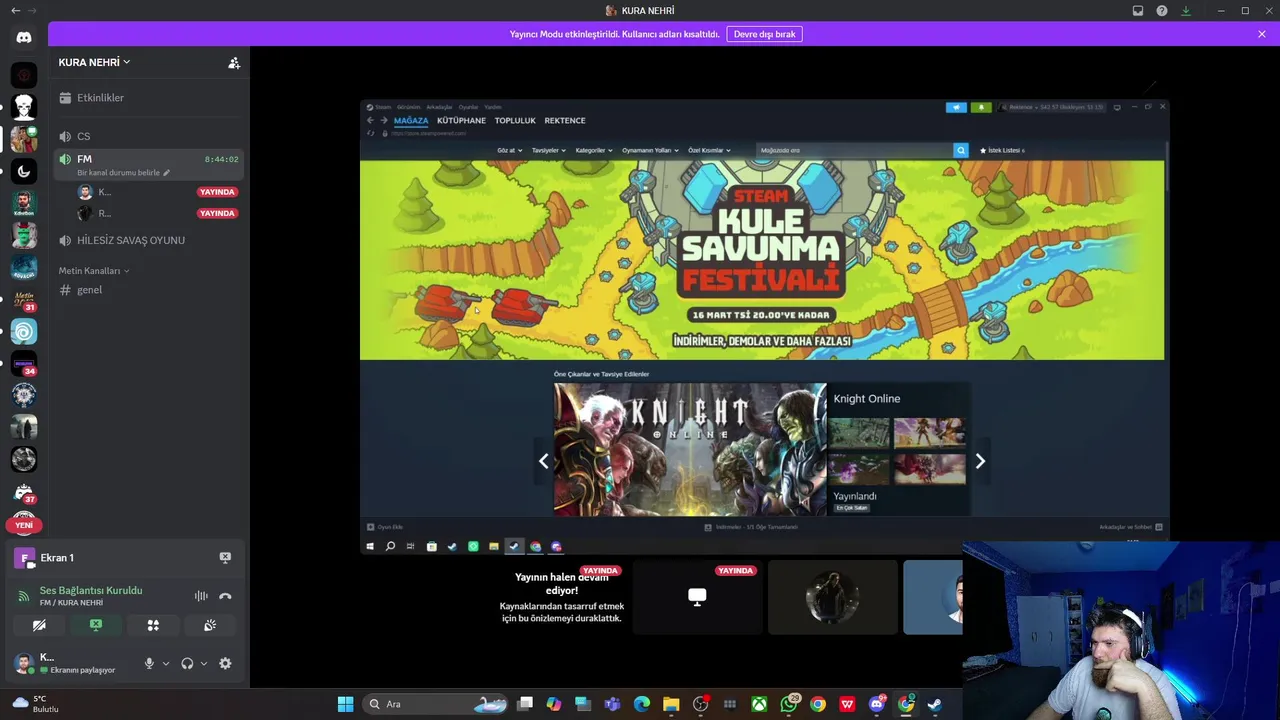Viewport: 1280px width, 720px height.
Task: Open the genel text channel
Action: point(148,290)
